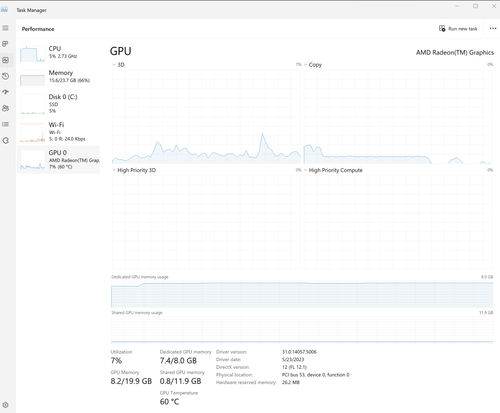Click the Wi-Fi mini graph thumbnail
500x413 pixels.
[x=32, y=132]
